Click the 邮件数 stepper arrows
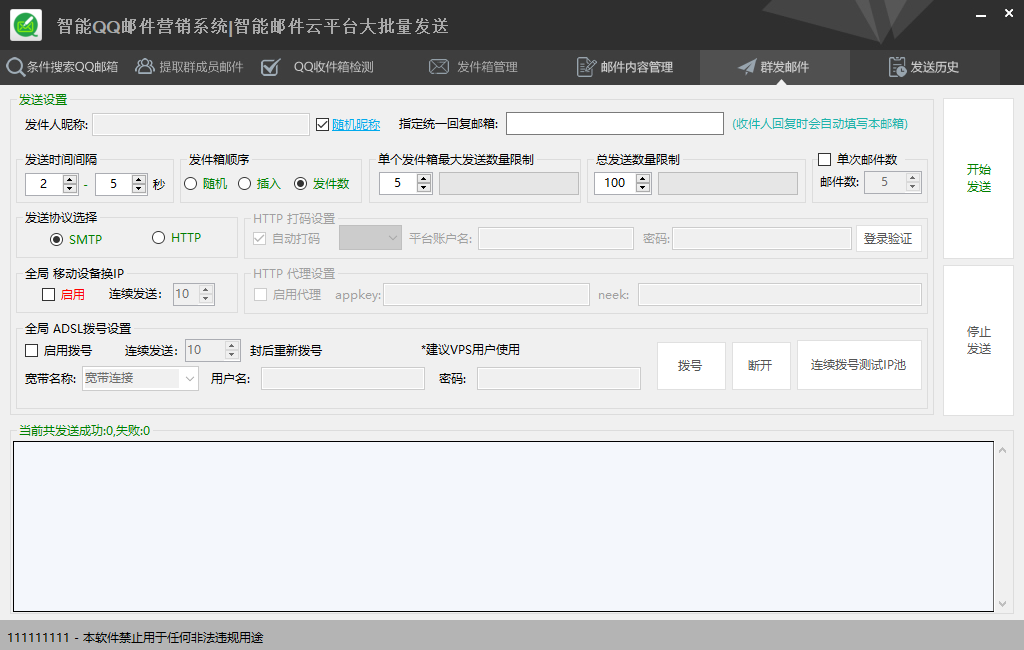 point(913,182)
